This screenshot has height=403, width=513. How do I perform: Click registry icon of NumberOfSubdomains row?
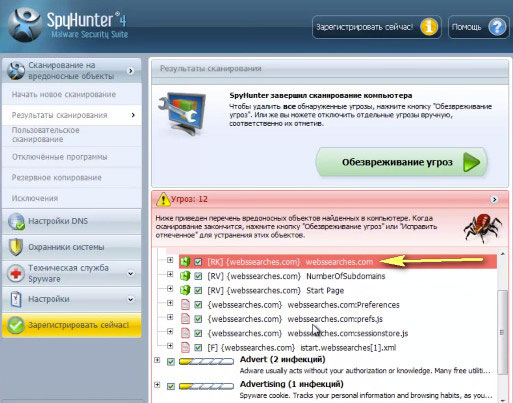[x=185, y=276]
